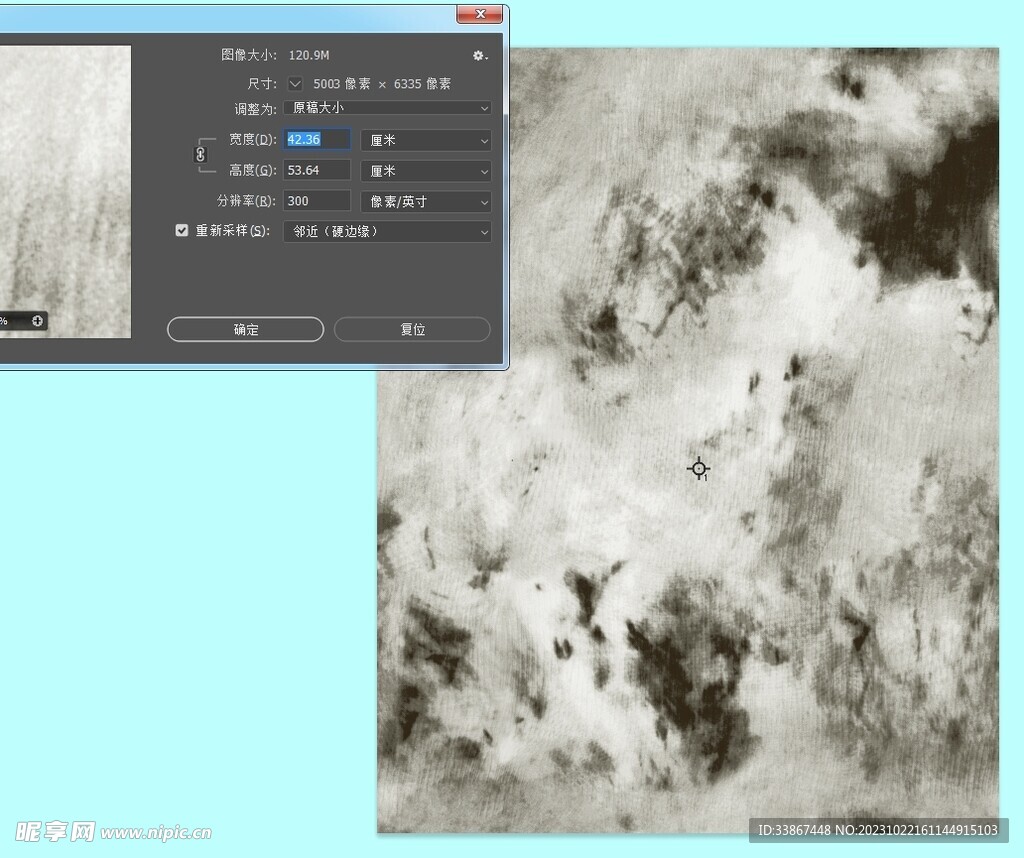Focus the 高度 height field 53.64
The image size is (1024, 858).
point(317,170)
